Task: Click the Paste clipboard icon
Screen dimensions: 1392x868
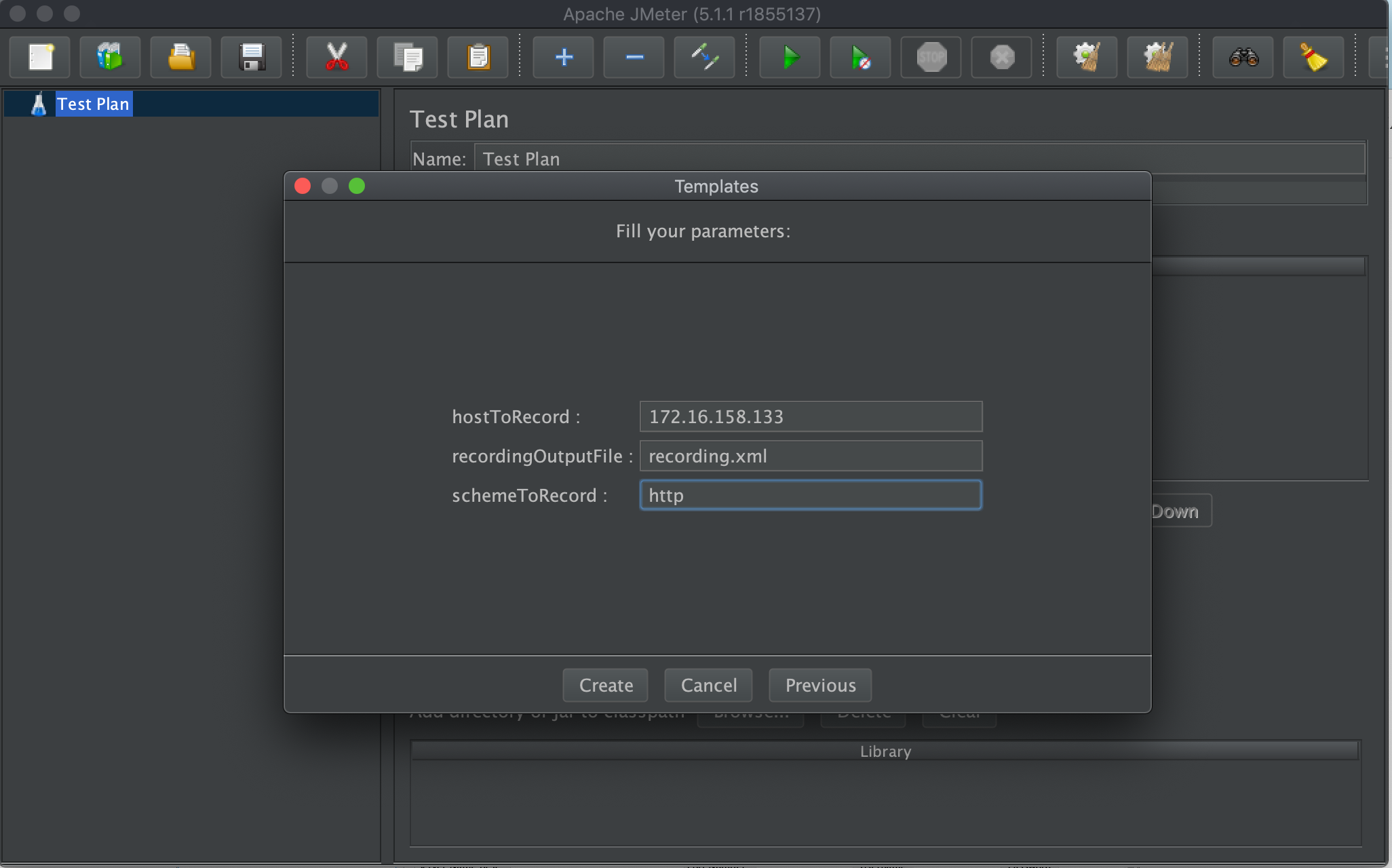Action: (478, 57)
